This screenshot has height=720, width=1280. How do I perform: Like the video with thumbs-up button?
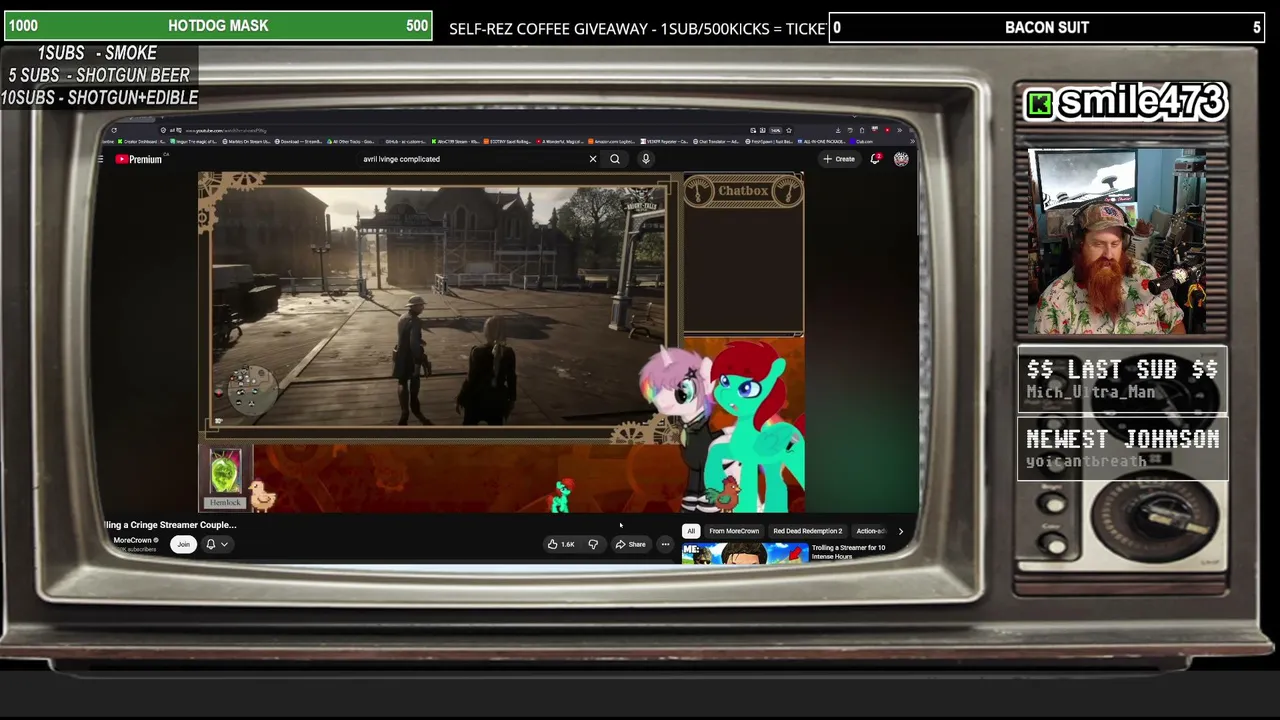pos(561,544)
